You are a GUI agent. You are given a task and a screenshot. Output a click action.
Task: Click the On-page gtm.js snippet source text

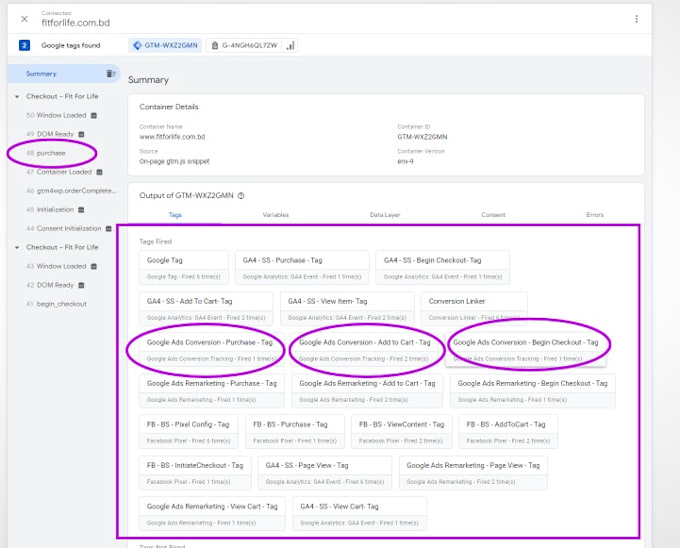[x=174, y=162]
